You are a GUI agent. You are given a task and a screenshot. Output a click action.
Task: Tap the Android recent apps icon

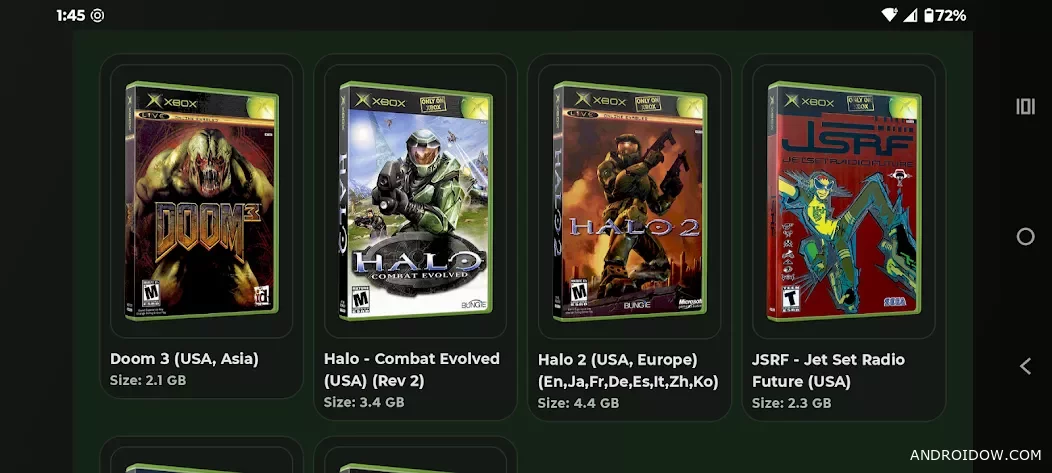(1024, 107)
